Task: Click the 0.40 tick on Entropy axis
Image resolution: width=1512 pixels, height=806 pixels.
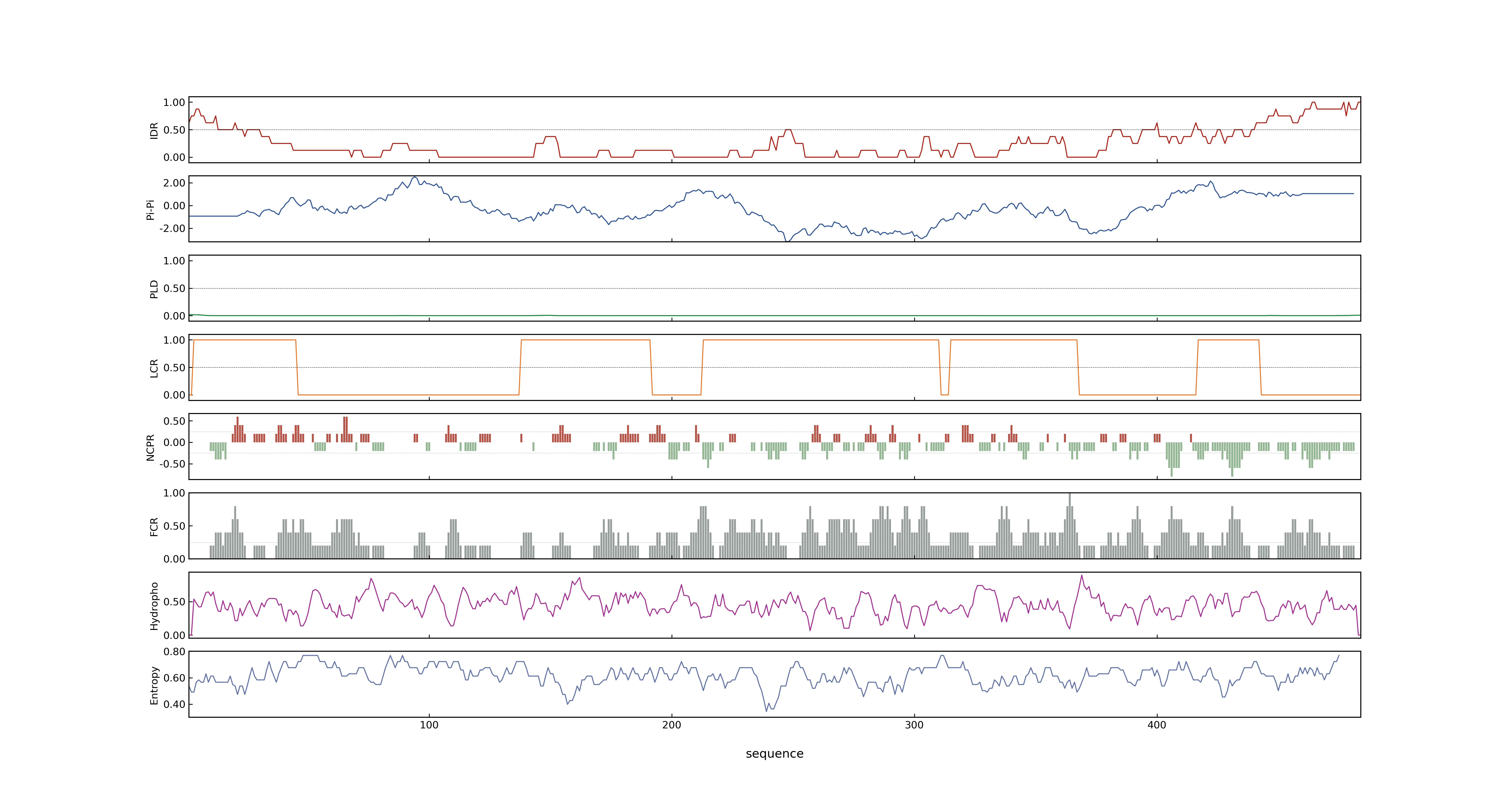Action: coord(174,704)
